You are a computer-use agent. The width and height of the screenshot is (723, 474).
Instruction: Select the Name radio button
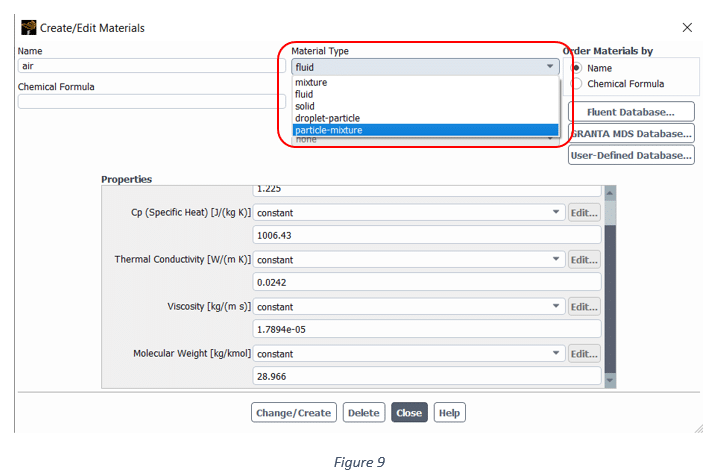point(577,68)
